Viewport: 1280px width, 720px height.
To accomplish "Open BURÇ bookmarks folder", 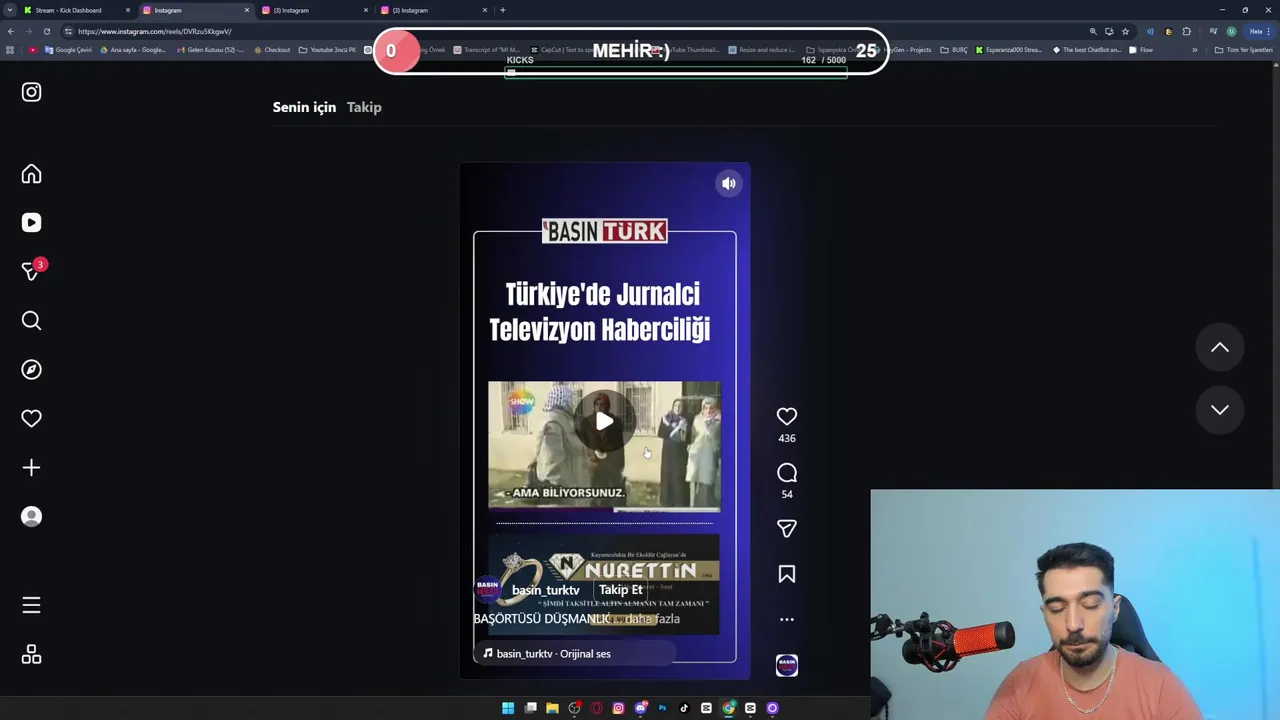I will pyautogui.click(x=954, y=50).
